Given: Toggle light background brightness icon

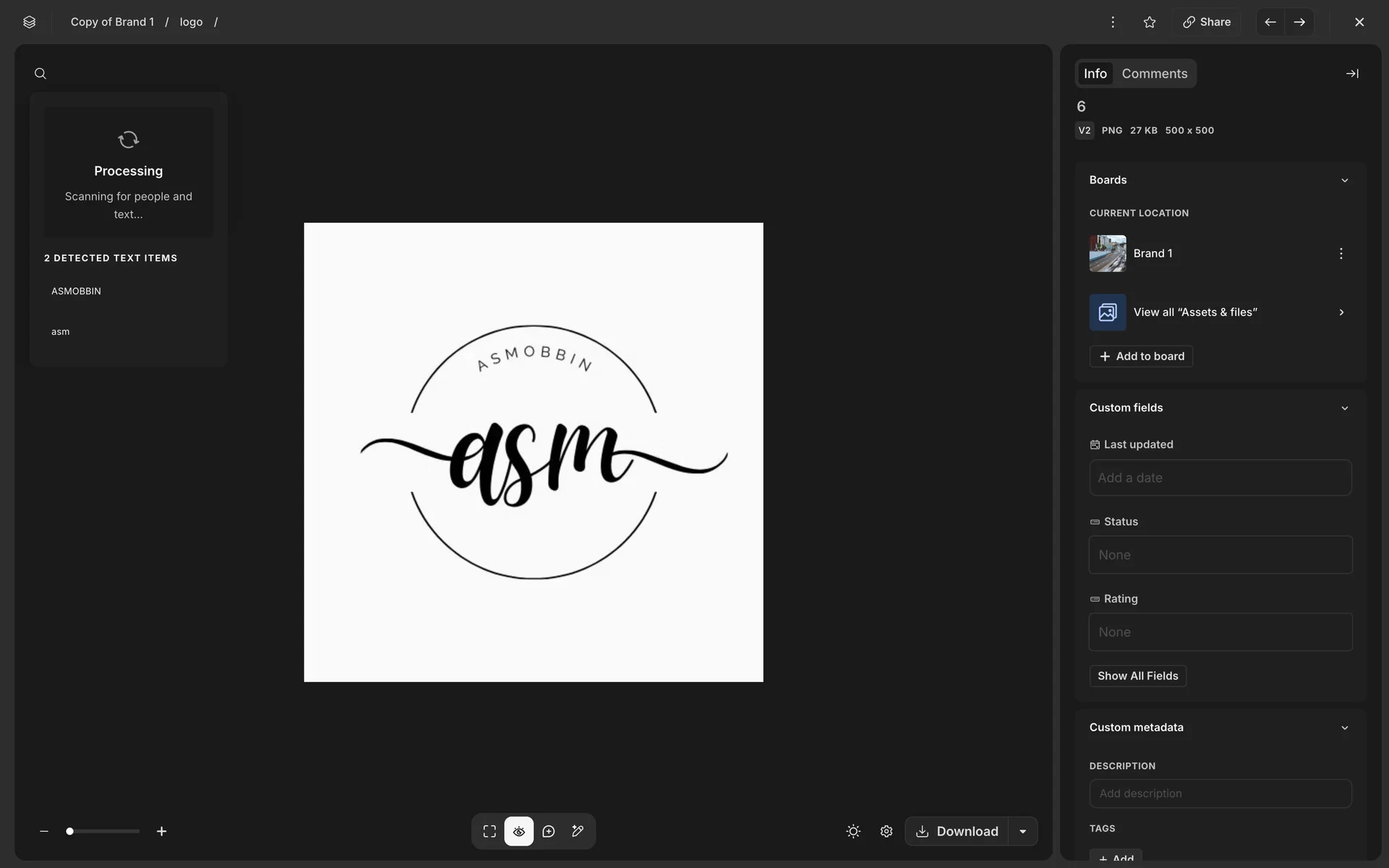Looking at the screenshot, I should click(x=853, y=831).
